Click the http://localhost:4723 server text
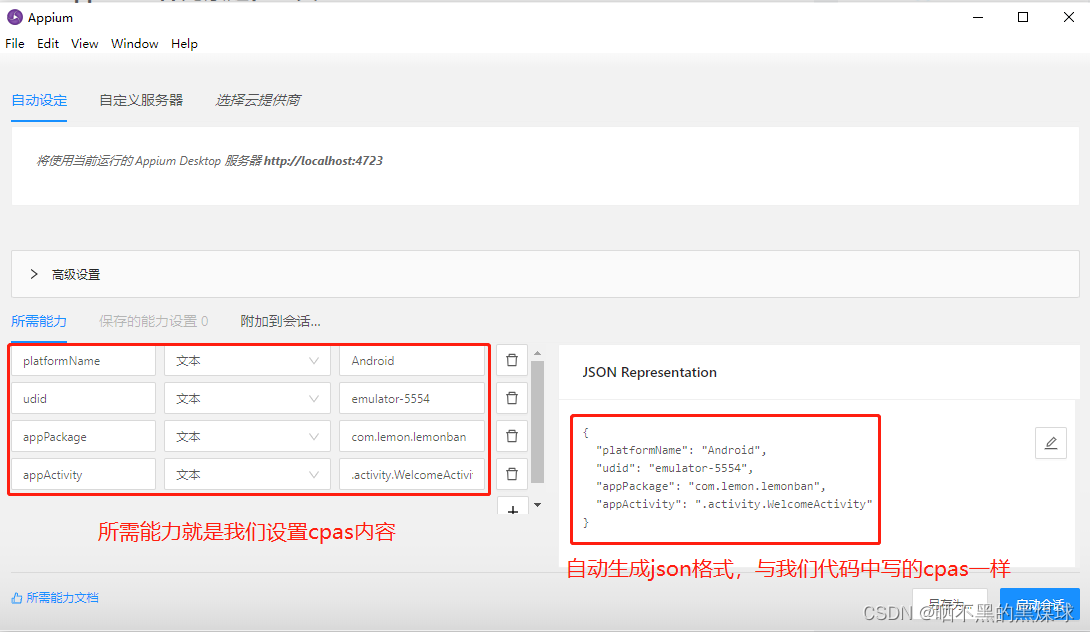 (323, 161)
